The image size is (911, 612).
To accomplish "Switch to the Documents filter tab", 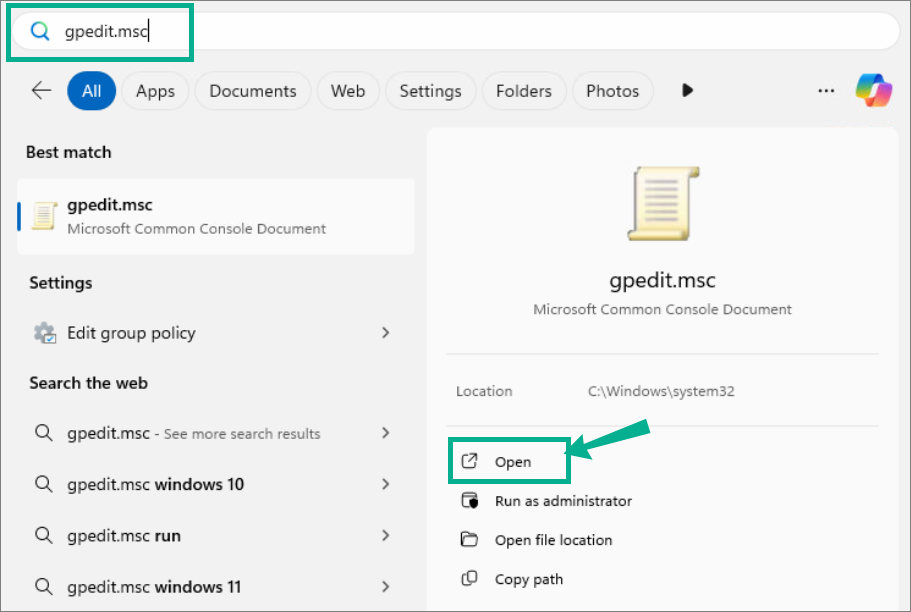I will [x=253, y=91].
